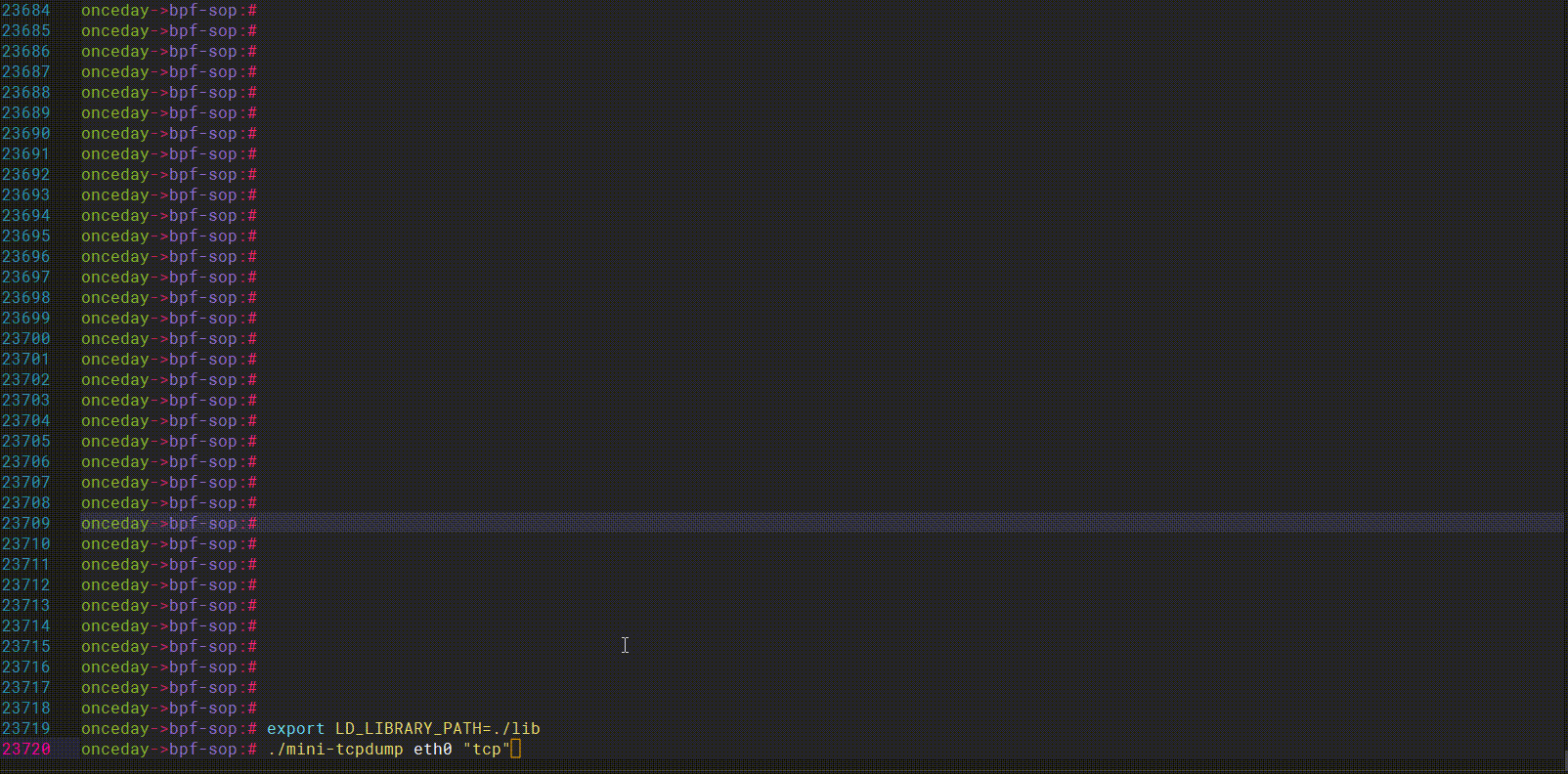Viewport: 1568px width, 774px height.
Task: Click line number 23714
Action: click(x=26, y=626)
